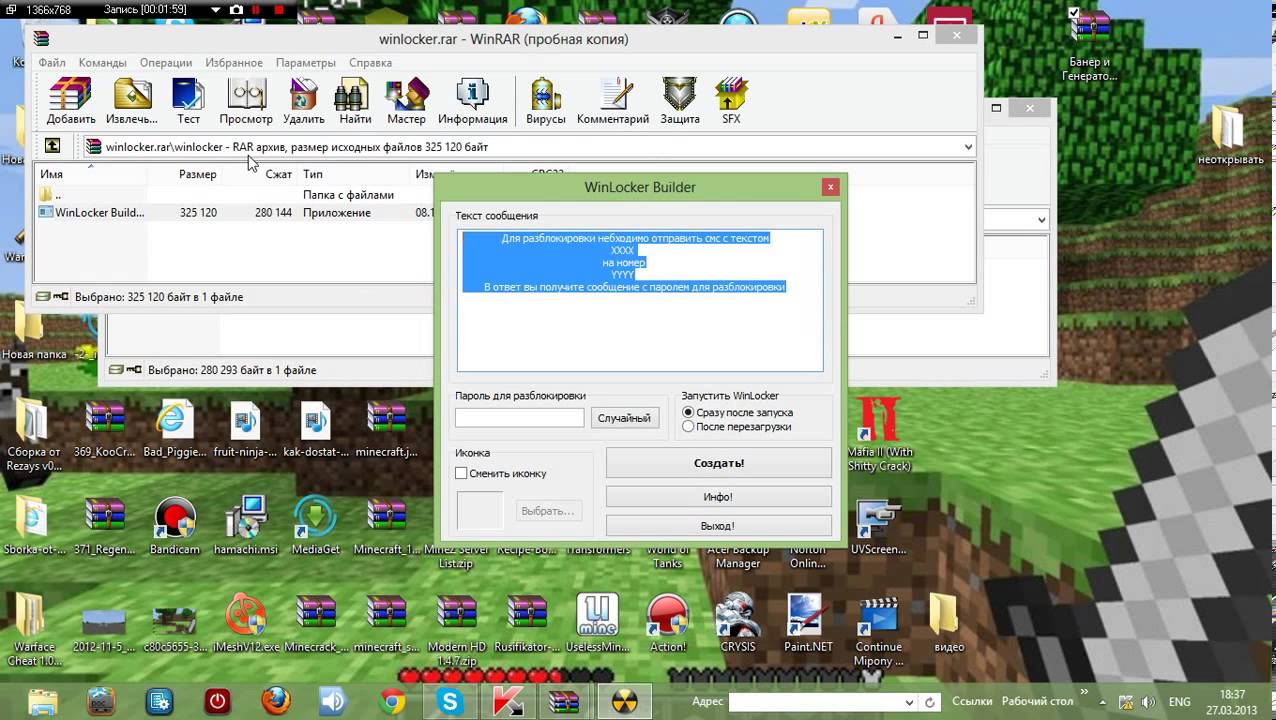Click the Случайный password button
1276x720 pixels.
click(x=624, y=418)
